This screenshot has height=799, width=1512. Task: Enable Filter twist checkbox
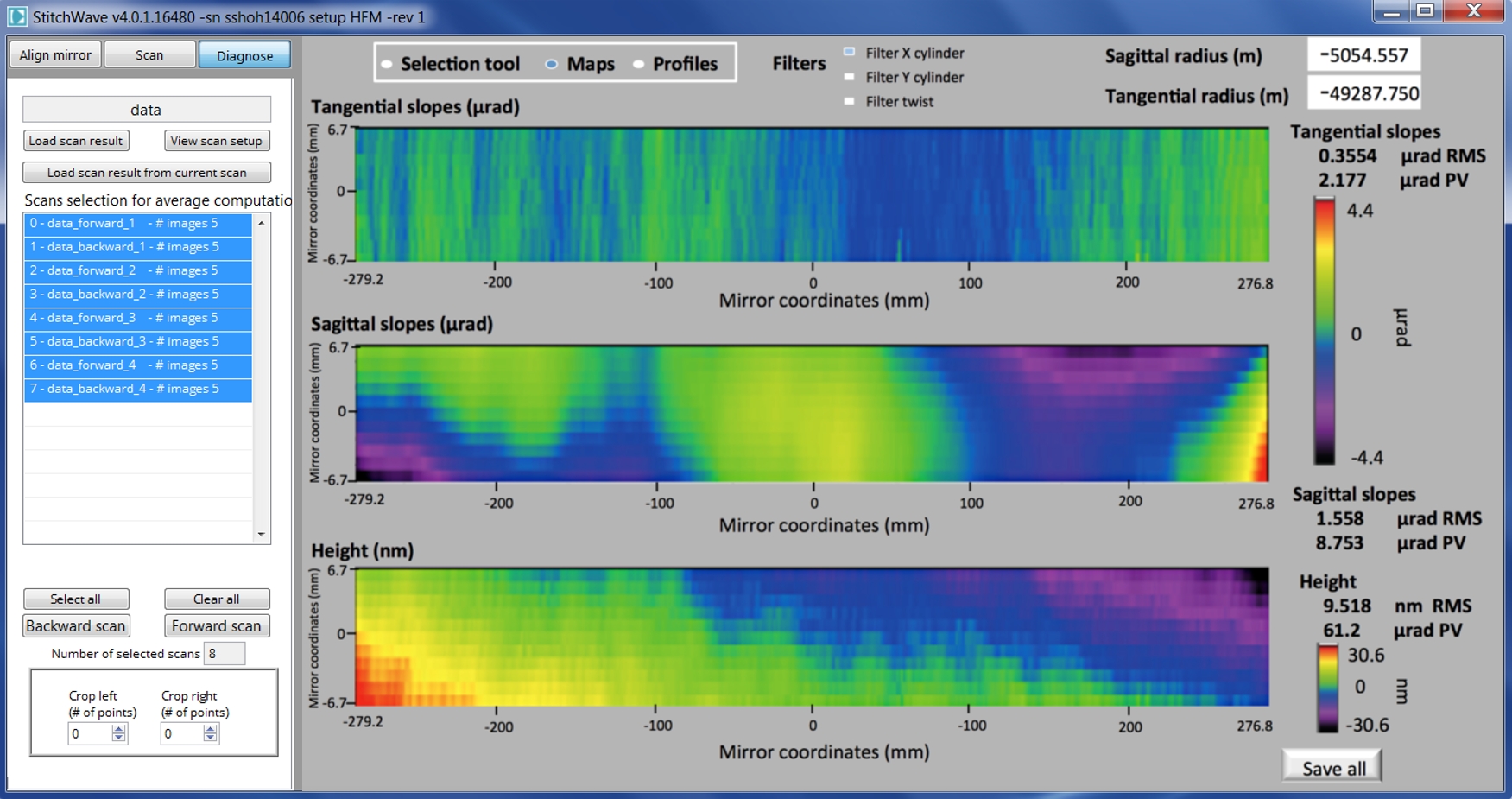coord(850,101)
